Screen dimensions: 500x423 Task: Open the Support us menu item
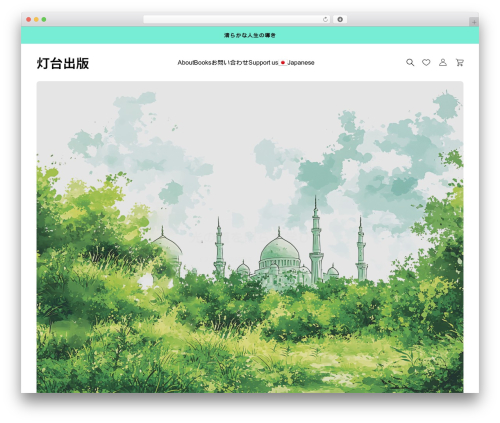[263, 63]
